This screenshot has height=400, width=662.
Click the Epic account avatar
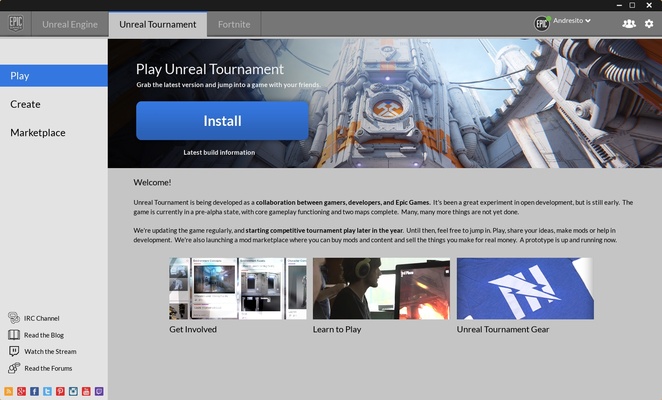pos(542,24)
